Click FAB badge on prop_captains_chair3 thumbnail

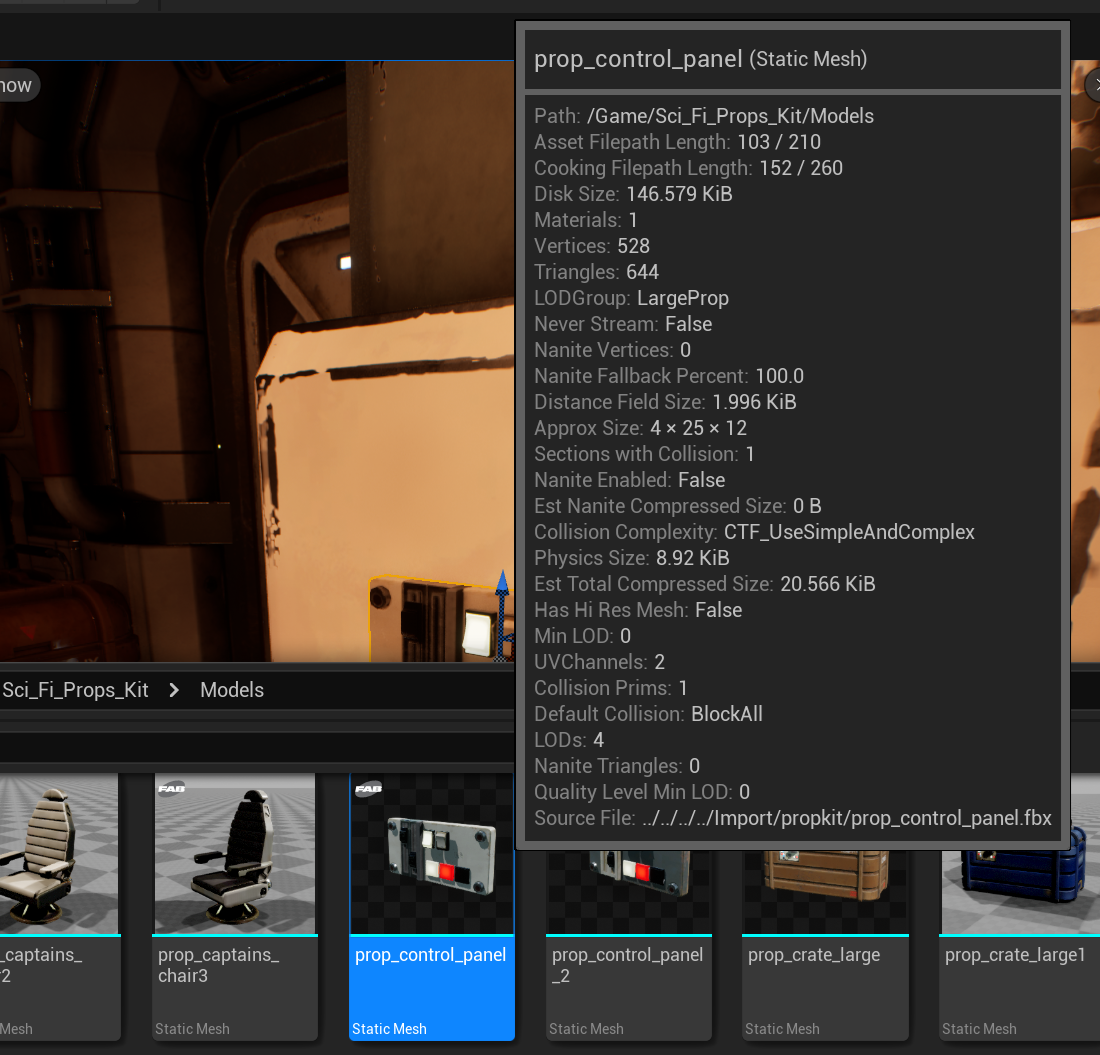click(x=172, y=788)
